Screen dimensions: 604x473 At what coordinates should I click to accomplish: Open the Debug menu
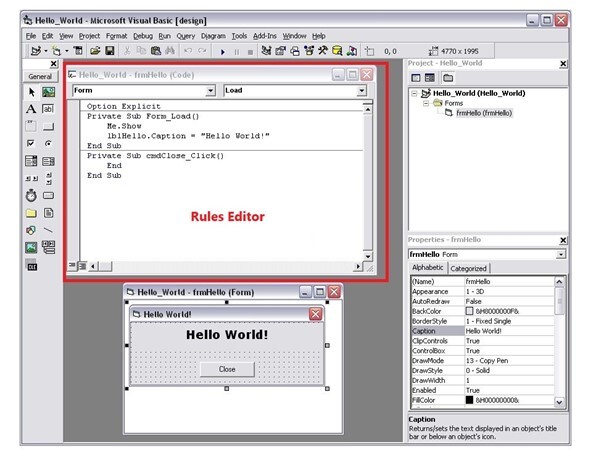tap(143, 35)
